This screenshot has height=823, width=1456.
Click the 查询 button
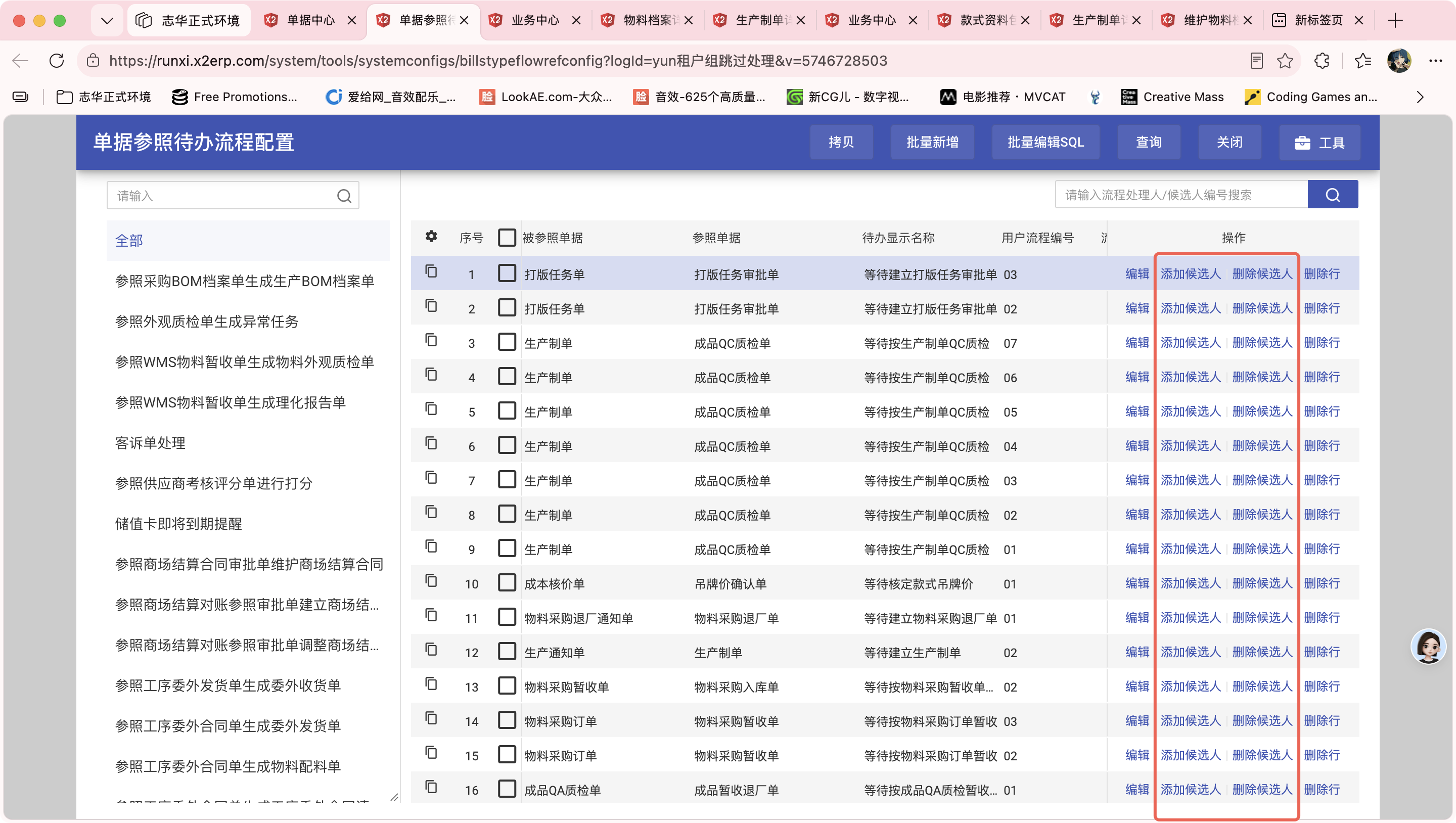point(1149,143)
